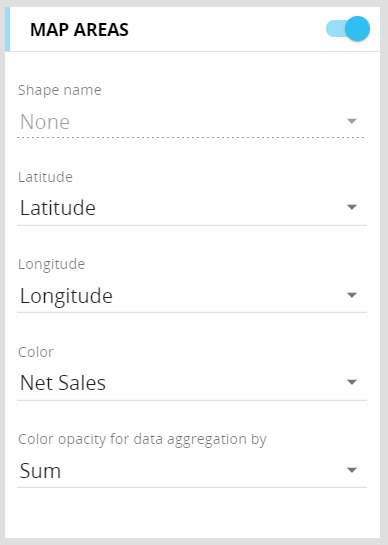The height and width of the screenshot is (545, 388).
Task: Click the small gray Latitude field label
Action: click(45, 177)
